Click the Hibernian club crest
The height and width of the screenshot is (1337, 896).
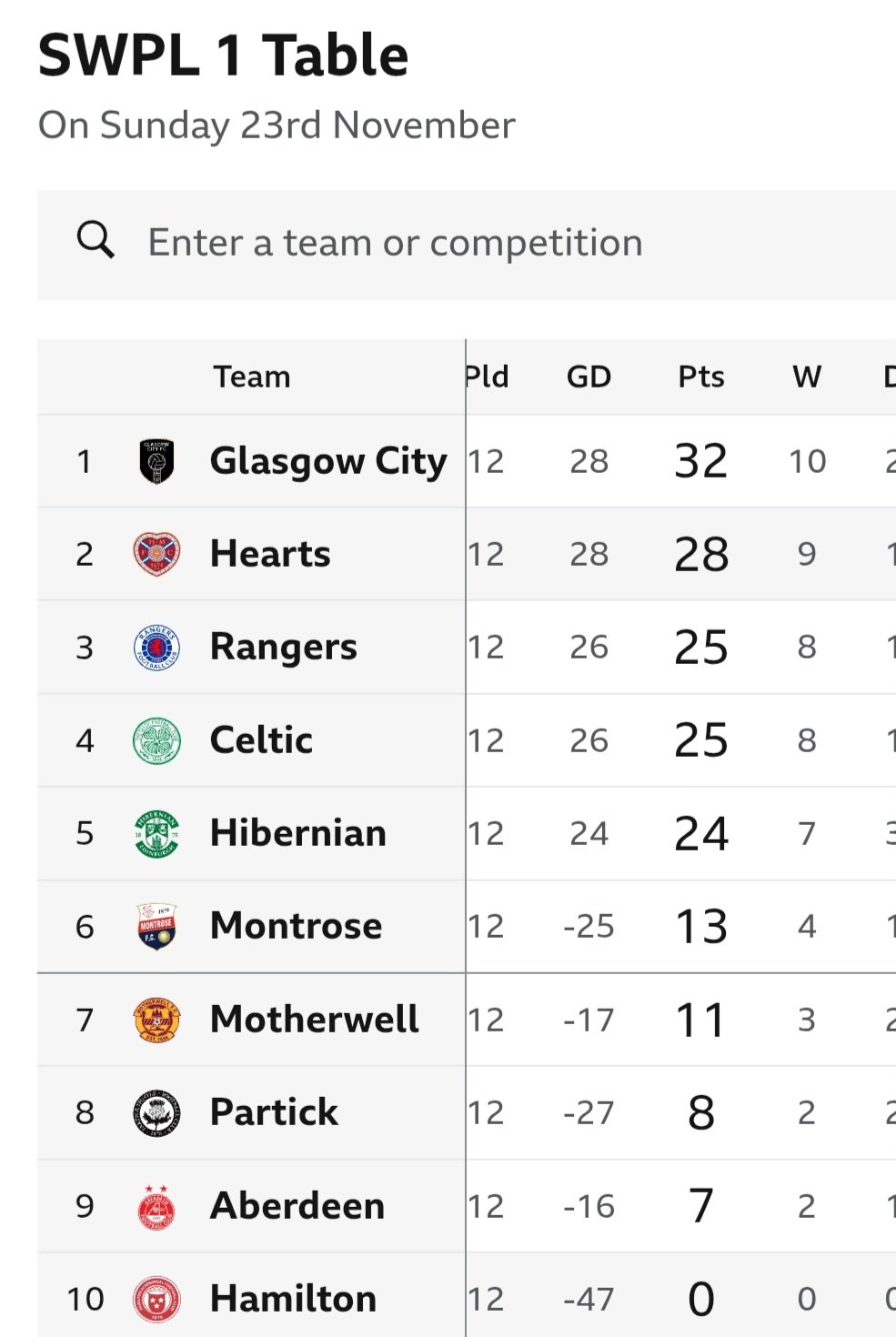tap(156, 833)
